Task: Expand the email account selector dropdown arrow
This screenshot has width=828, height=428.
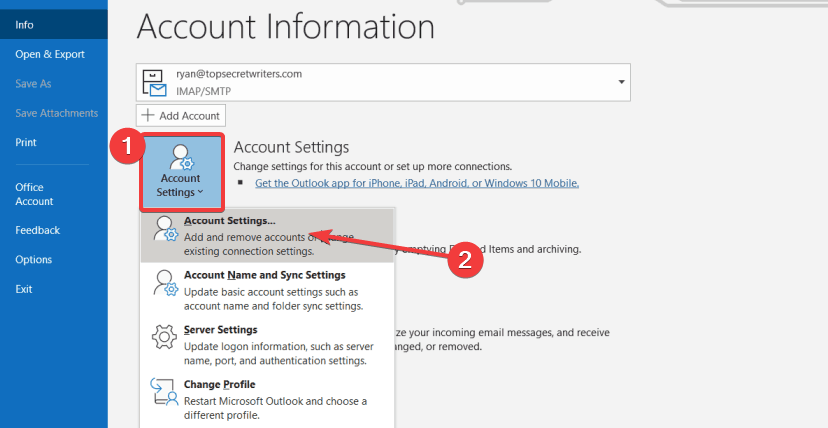Action: pos(622,82)
